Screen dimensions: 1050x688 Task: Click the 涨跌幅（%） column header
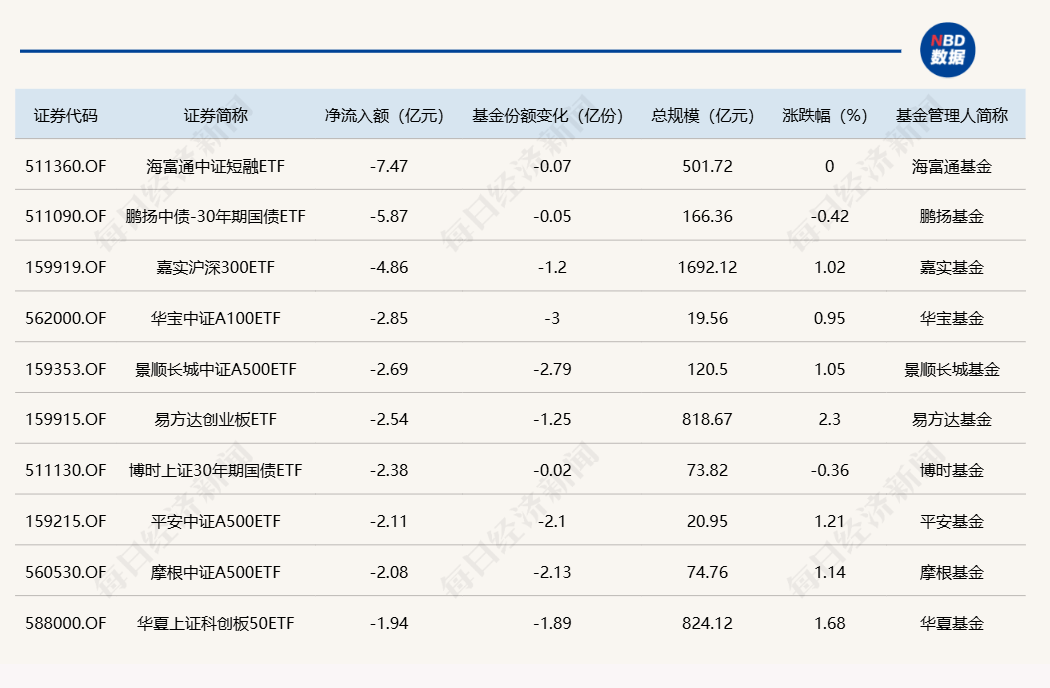pos(825,116)
